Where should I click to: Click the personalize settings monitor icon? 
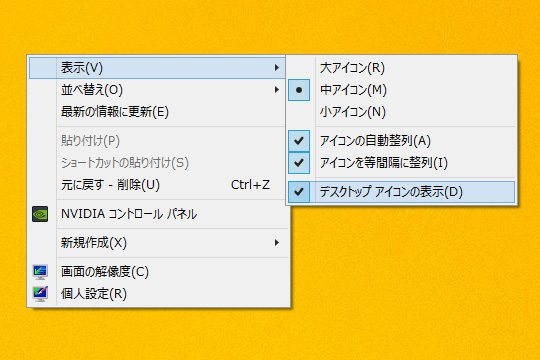40,294
